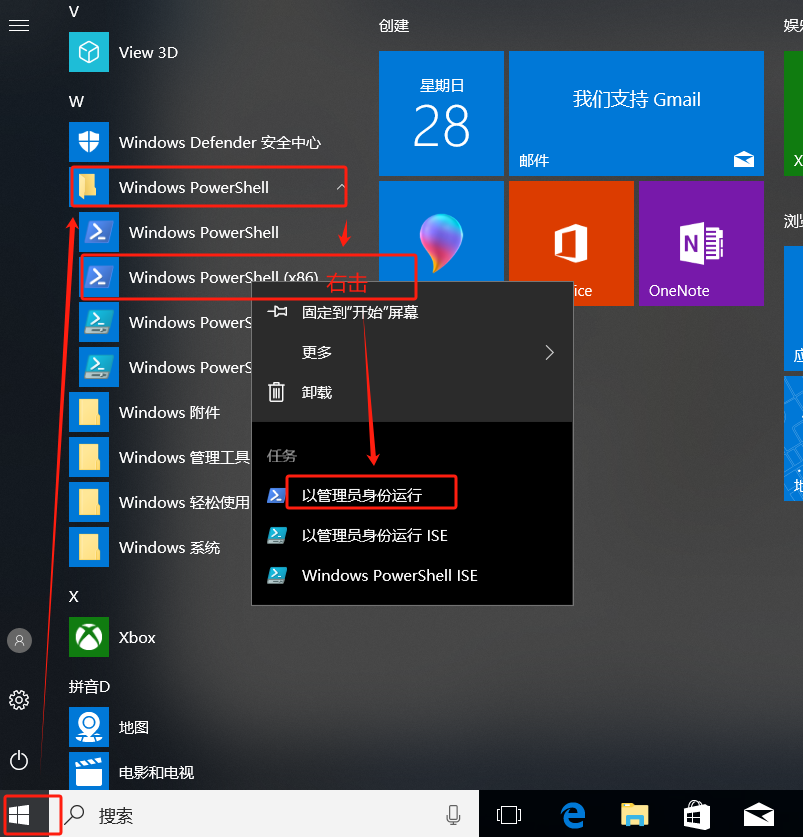The image size is (803, 837).
Task: Click the V letter group header
Action: (x=74, y=11)
